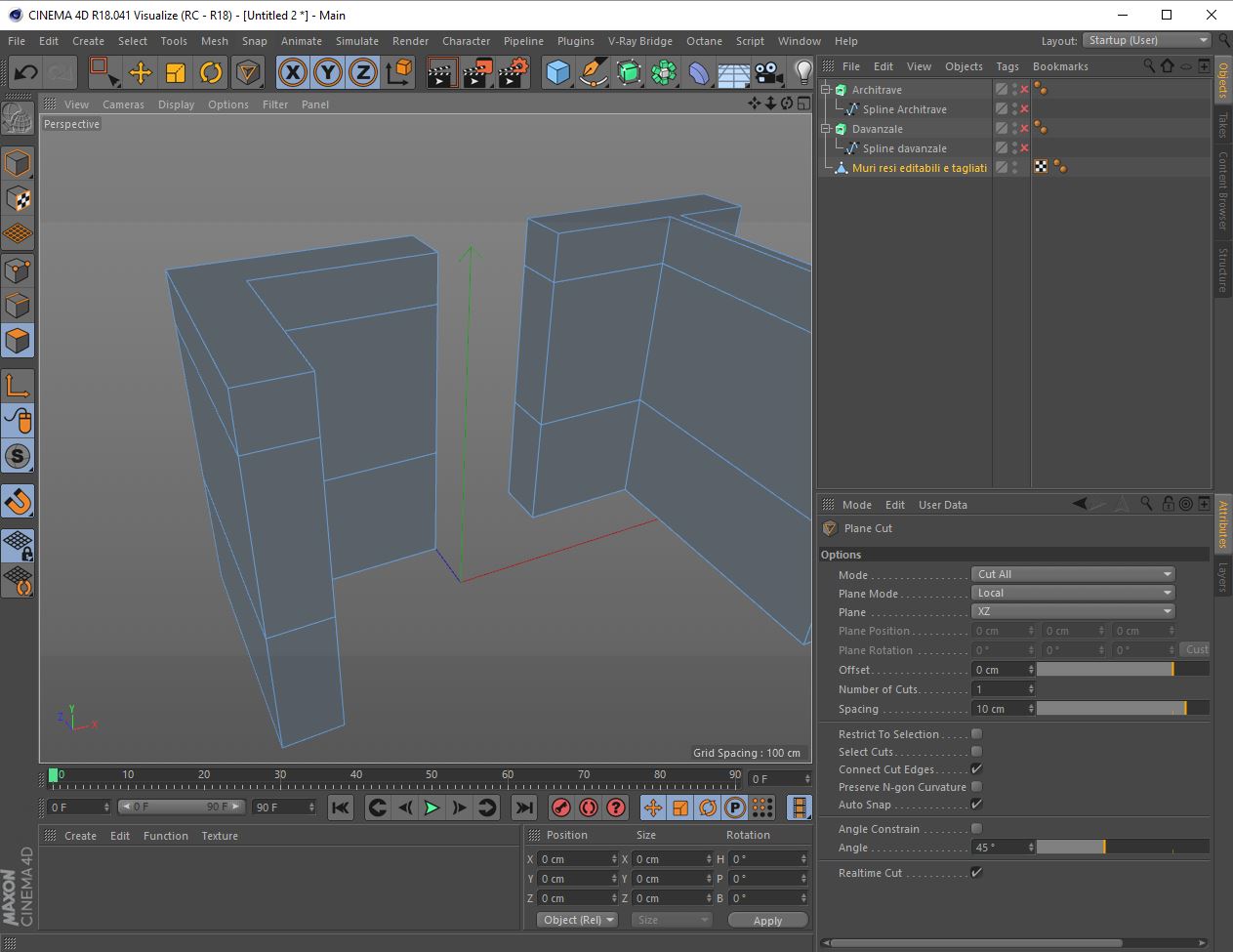Click the Spacing slider
This screenshot has width=1233, height=952.
point(1123,709)
